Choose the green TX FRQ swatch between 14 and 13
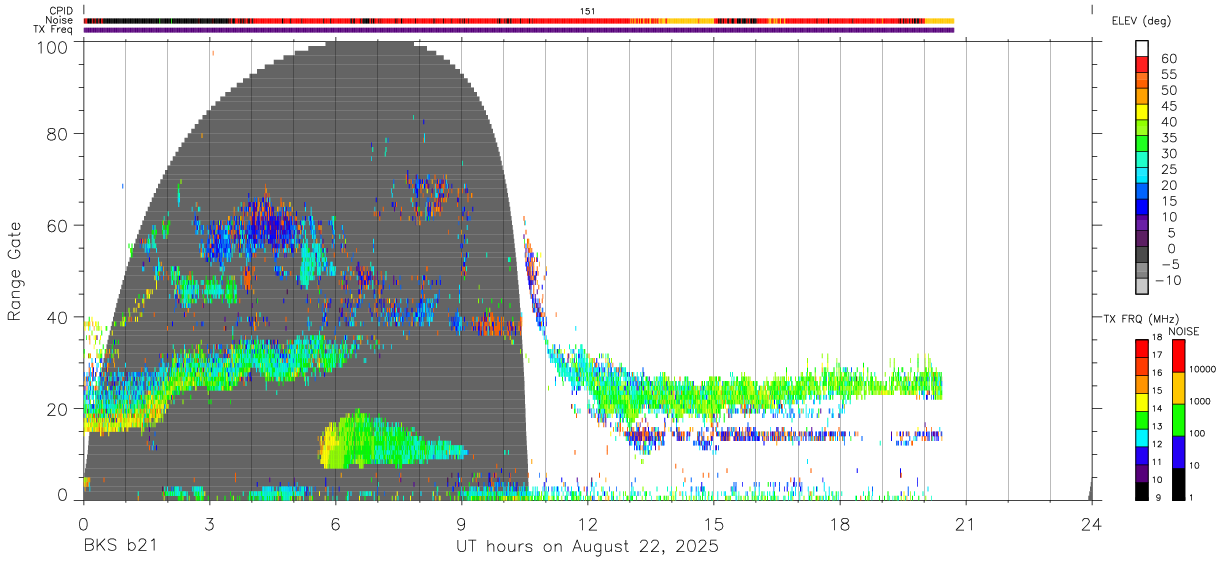The width and height of the screenshot is (1228, 567). [1142, 419]
